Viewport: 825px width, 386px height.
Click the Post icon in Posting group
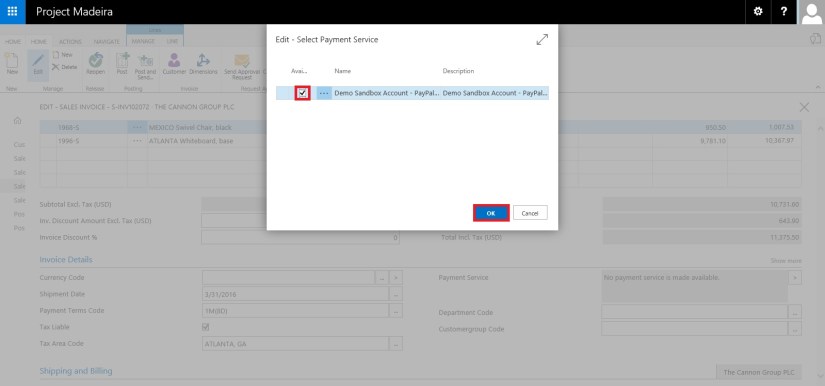pyautogui.click(x=122, y=64)
